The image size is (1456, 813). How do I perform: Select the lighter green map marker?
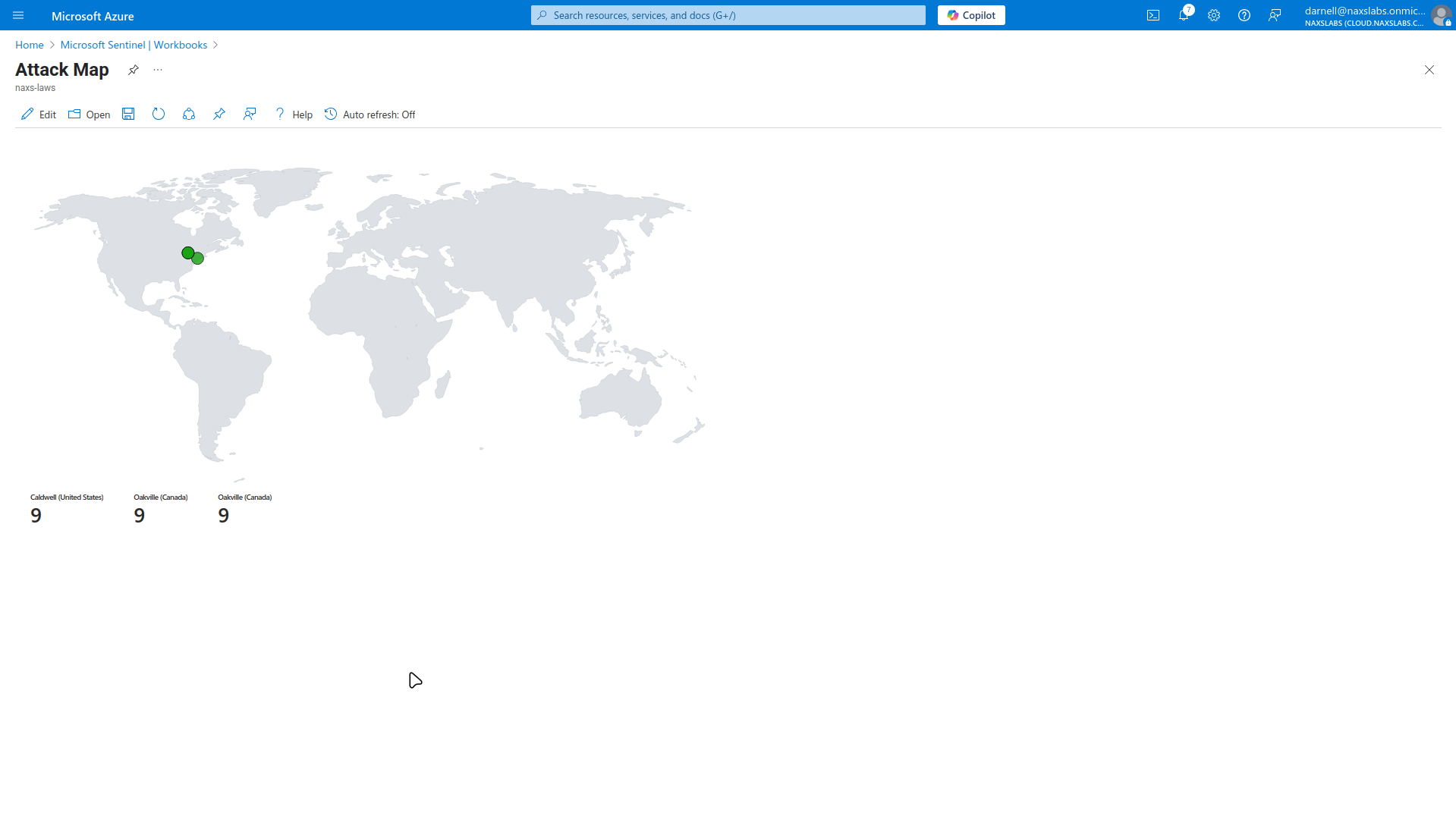[x=199, y=259]
